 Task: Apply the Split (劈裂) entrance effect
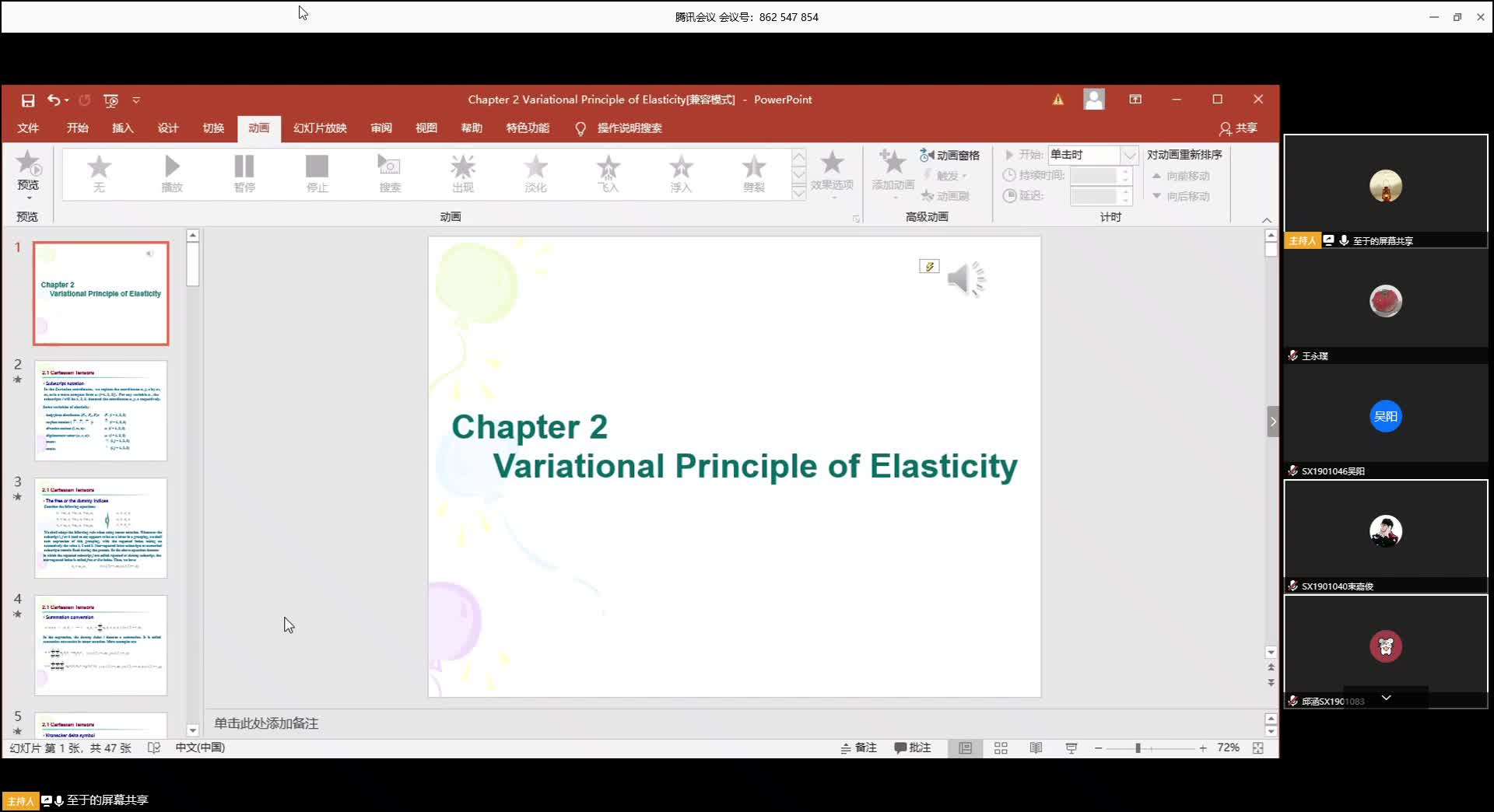click(x=754, y=173)
